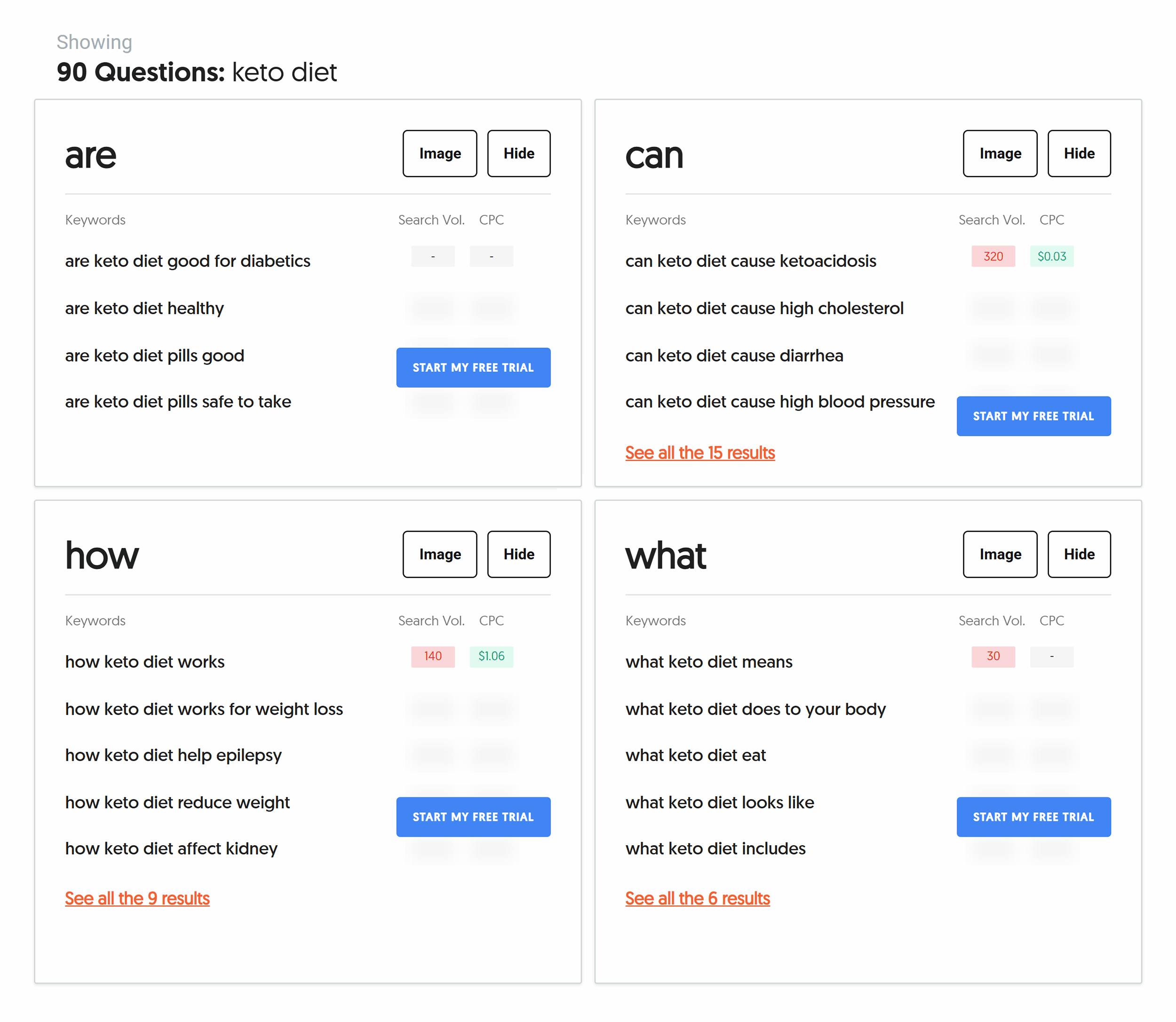
Task: Click Image button in the 'how' card
Action: [x=440, y=555]
